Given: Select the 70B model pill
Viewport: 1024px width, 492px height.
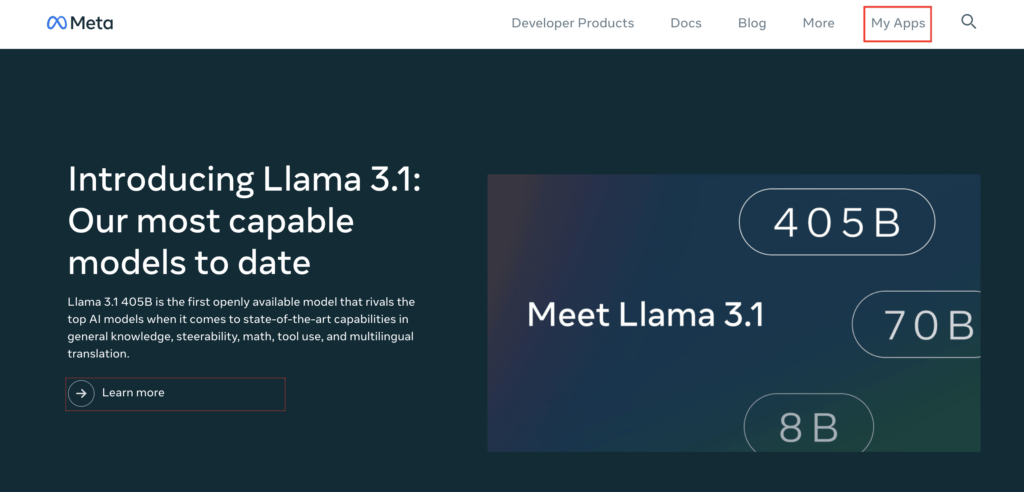Looking at the screenshot, I should pyautogui.click(x=916, y=325).
